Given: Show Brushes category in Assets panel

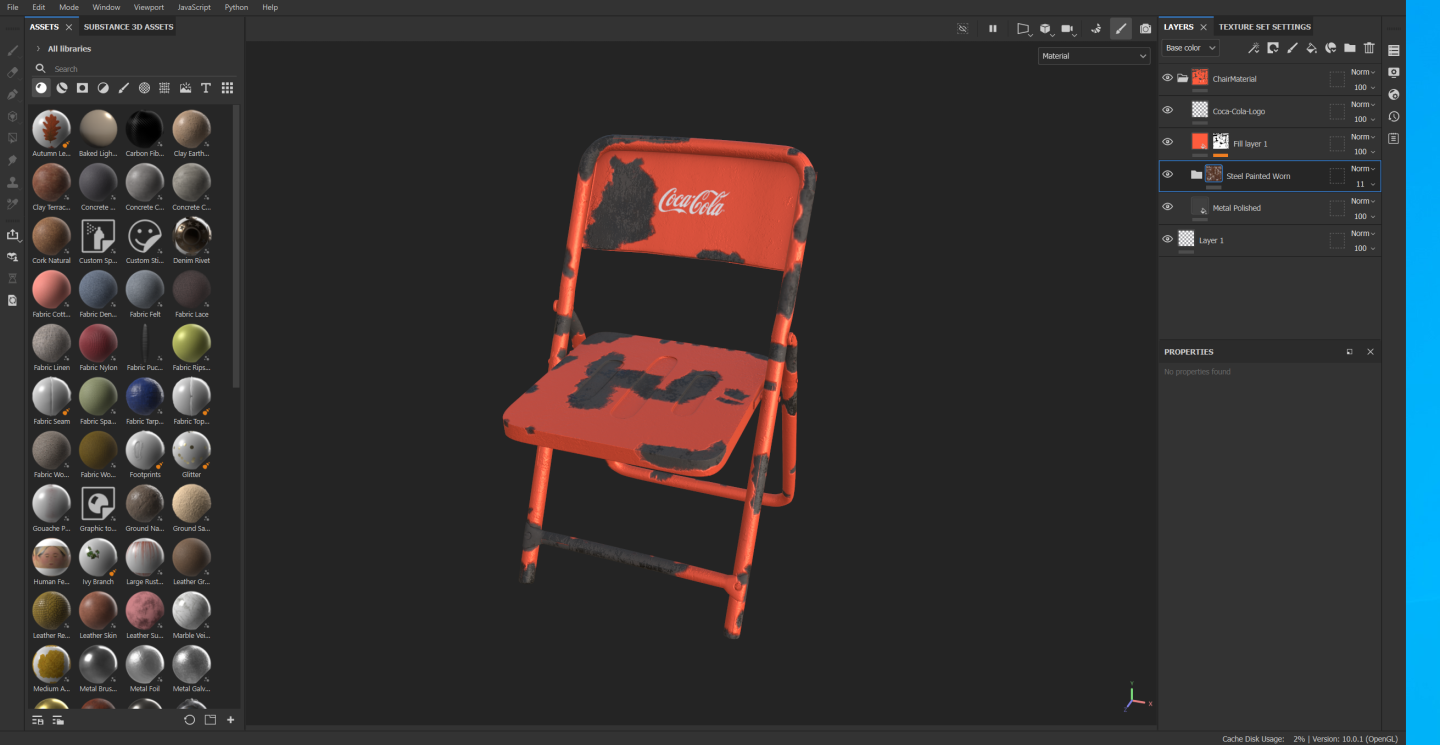Looking at the screenshot, I should pyautogui.click(x=123, y=88).
